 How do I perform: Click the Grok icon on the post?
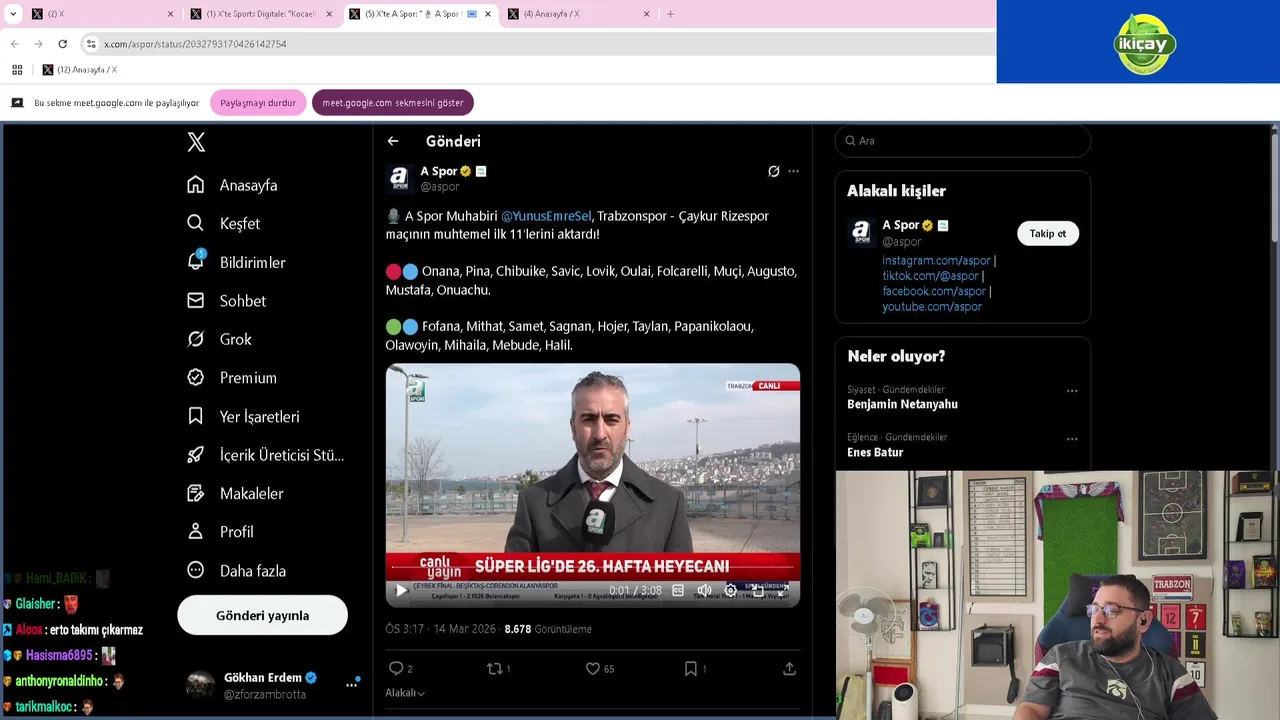point(773,171)
